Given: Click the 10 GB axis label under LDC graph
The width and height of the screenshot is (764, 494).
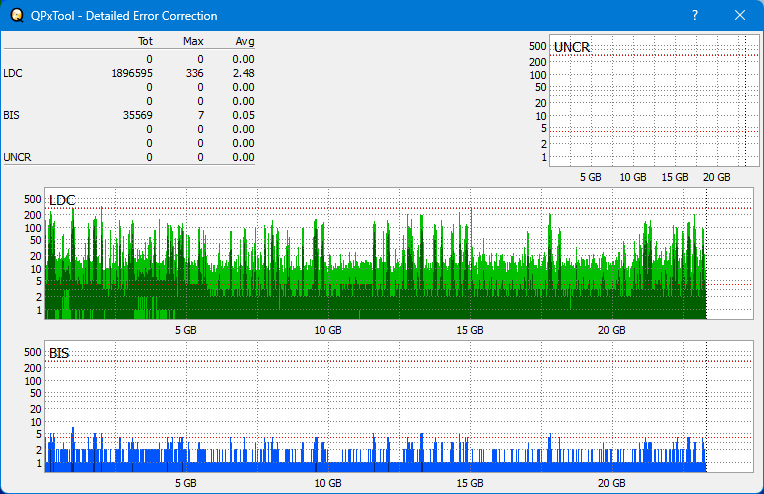Looking at the screenshot, I should pos(328,330).
